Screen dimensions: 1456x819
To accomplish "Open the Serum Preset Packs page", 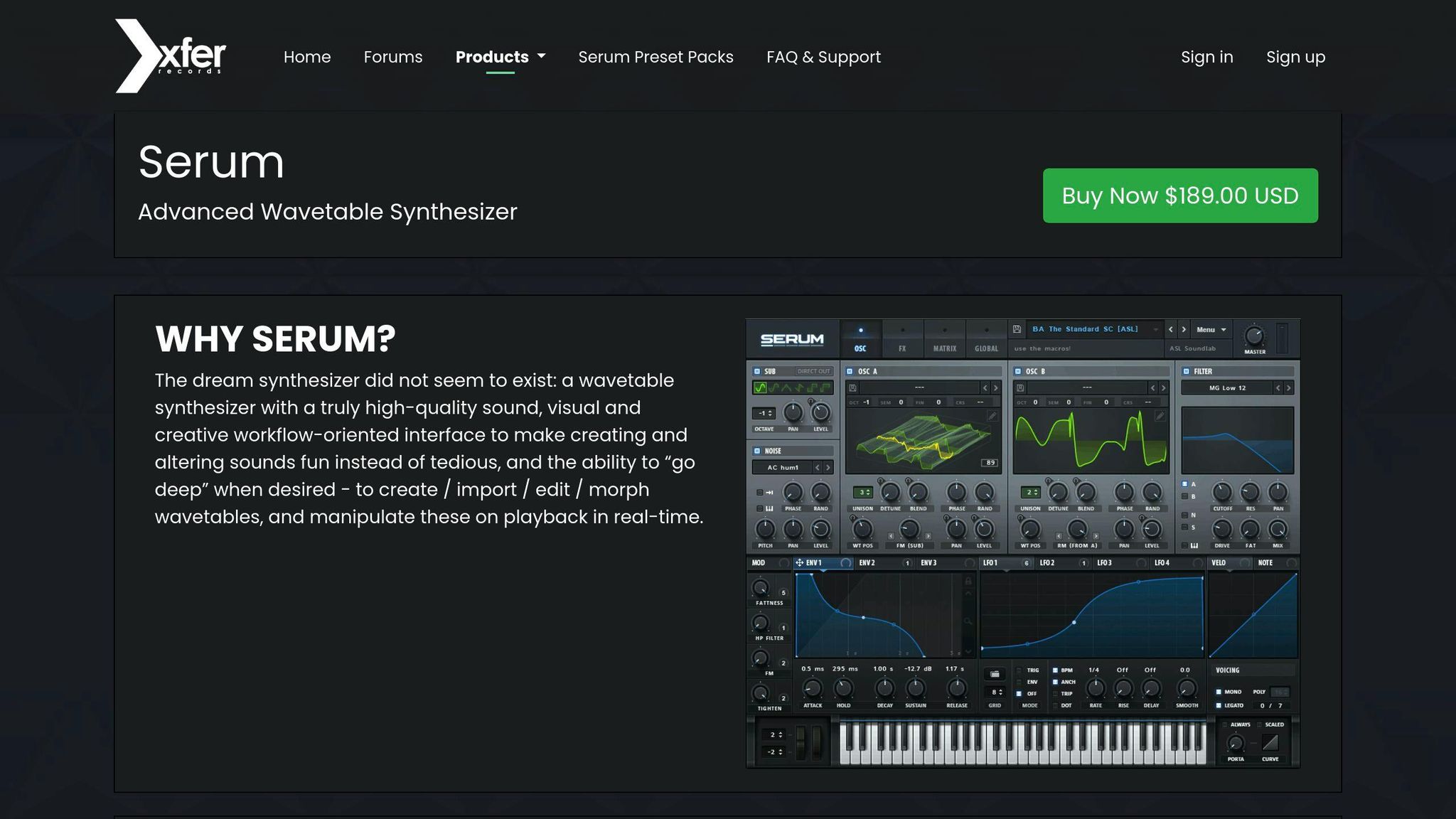I will [x=655, y=57].
